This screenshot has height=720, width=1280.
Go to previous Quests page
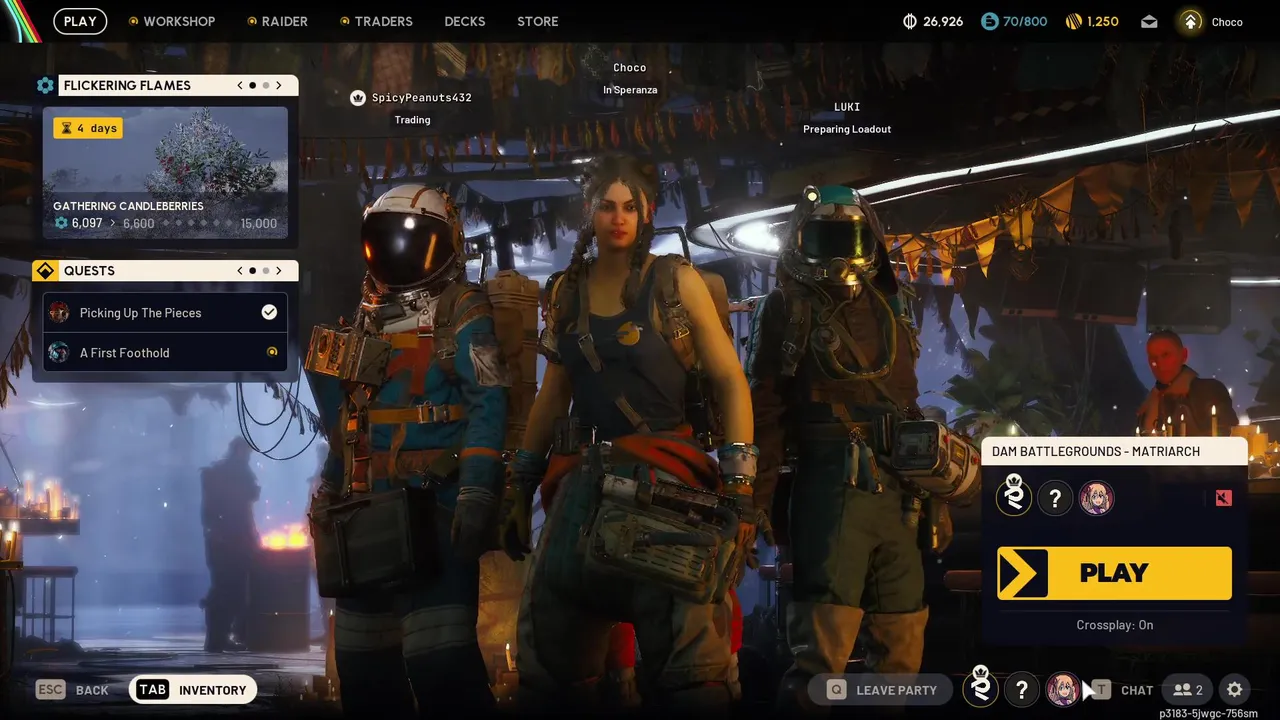pyautogui.click(x=240, y=271)
